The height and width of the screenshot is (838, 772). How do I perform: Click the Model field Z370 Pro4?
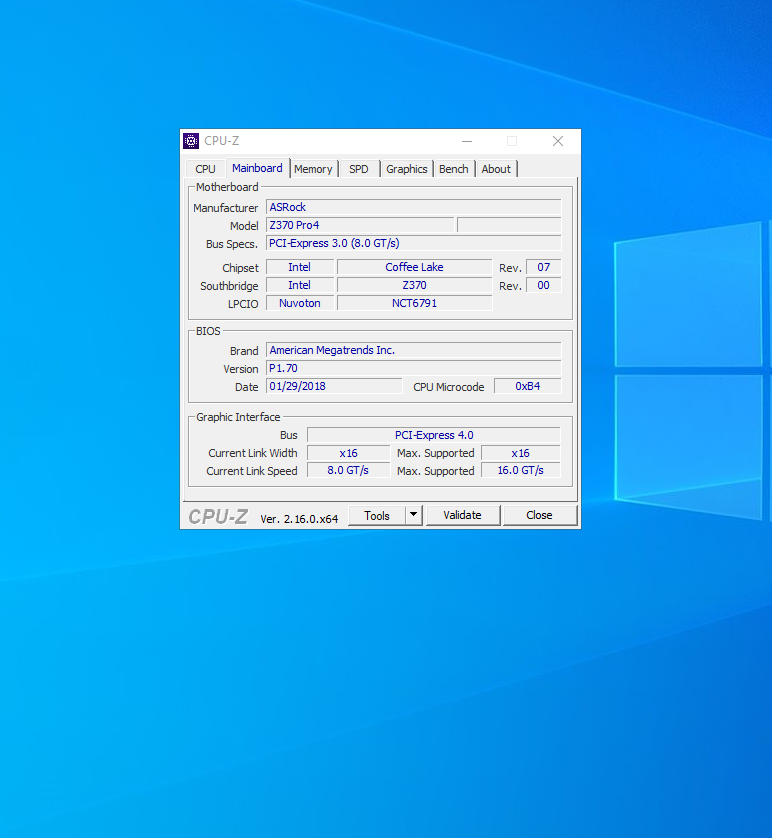pyautogui.click(x=360, y=226)
